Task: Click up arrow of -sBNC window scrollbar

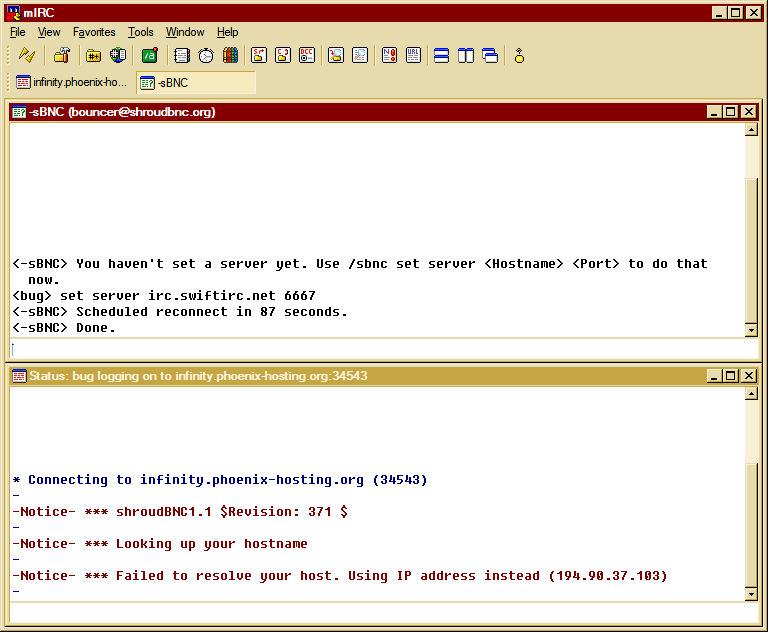Action: click(x=751, y=129)
